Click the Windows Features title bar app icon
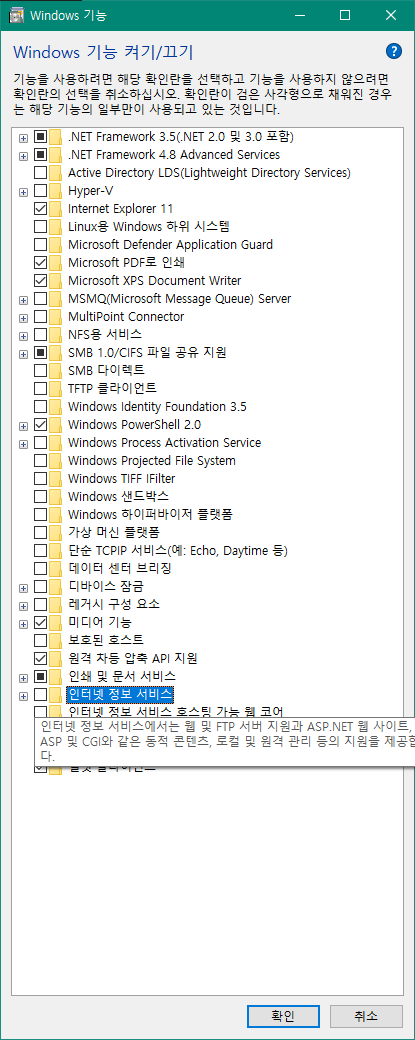Viewport: 415px width, 1040px height. 18,15
